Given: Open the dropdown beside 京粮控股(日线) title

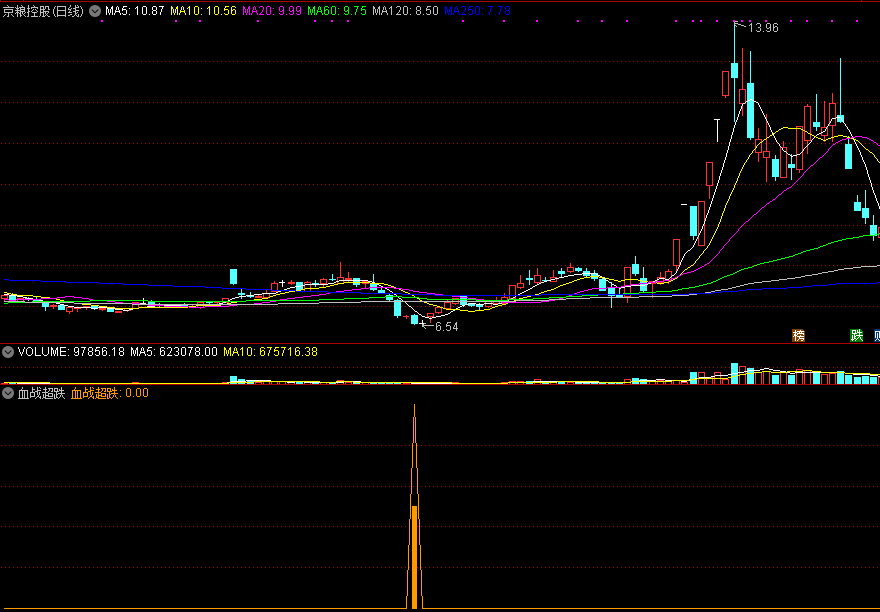Looking at the screenshot, I should coord(95,11).
